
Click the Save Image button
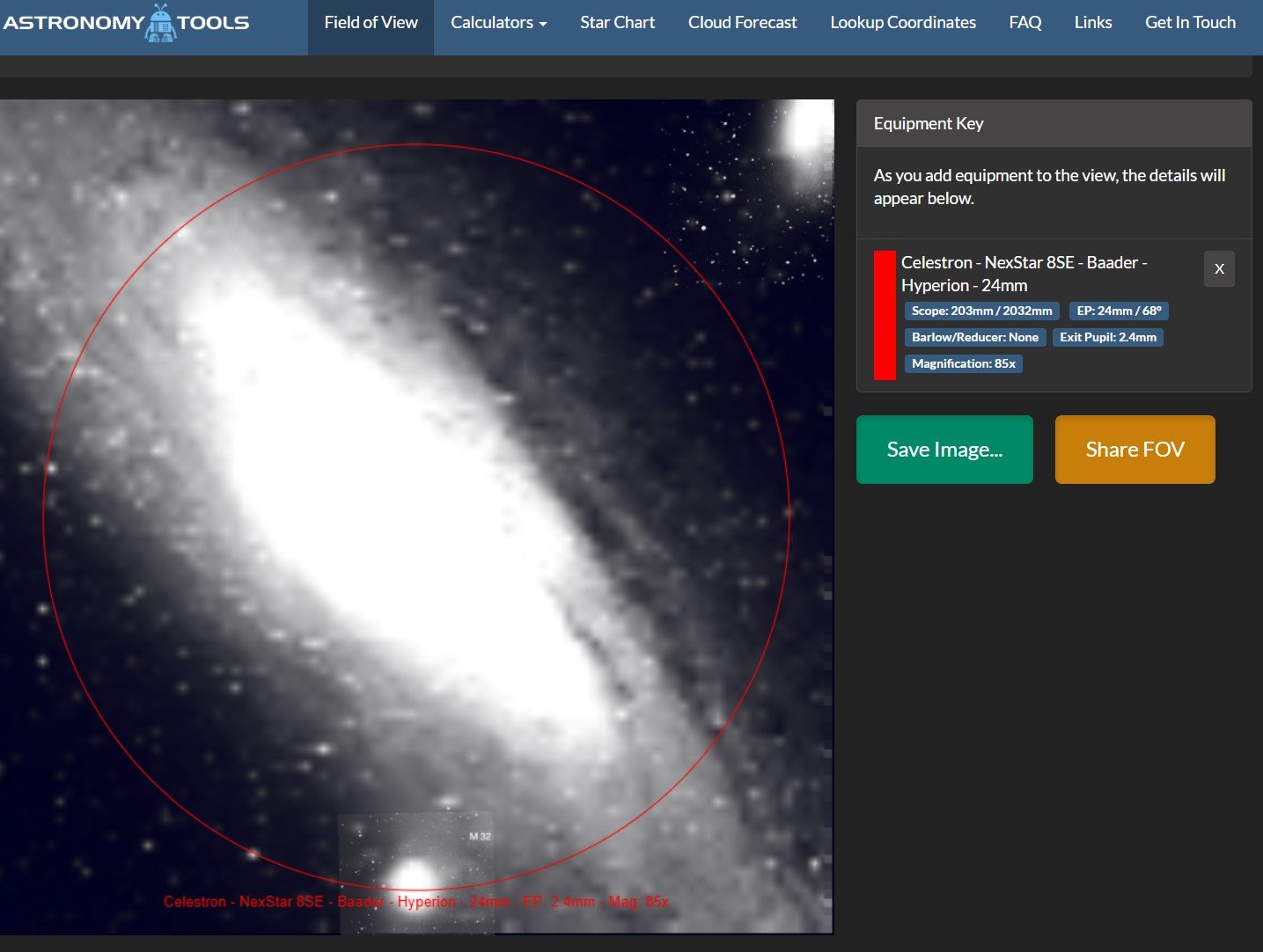(944, 450)
